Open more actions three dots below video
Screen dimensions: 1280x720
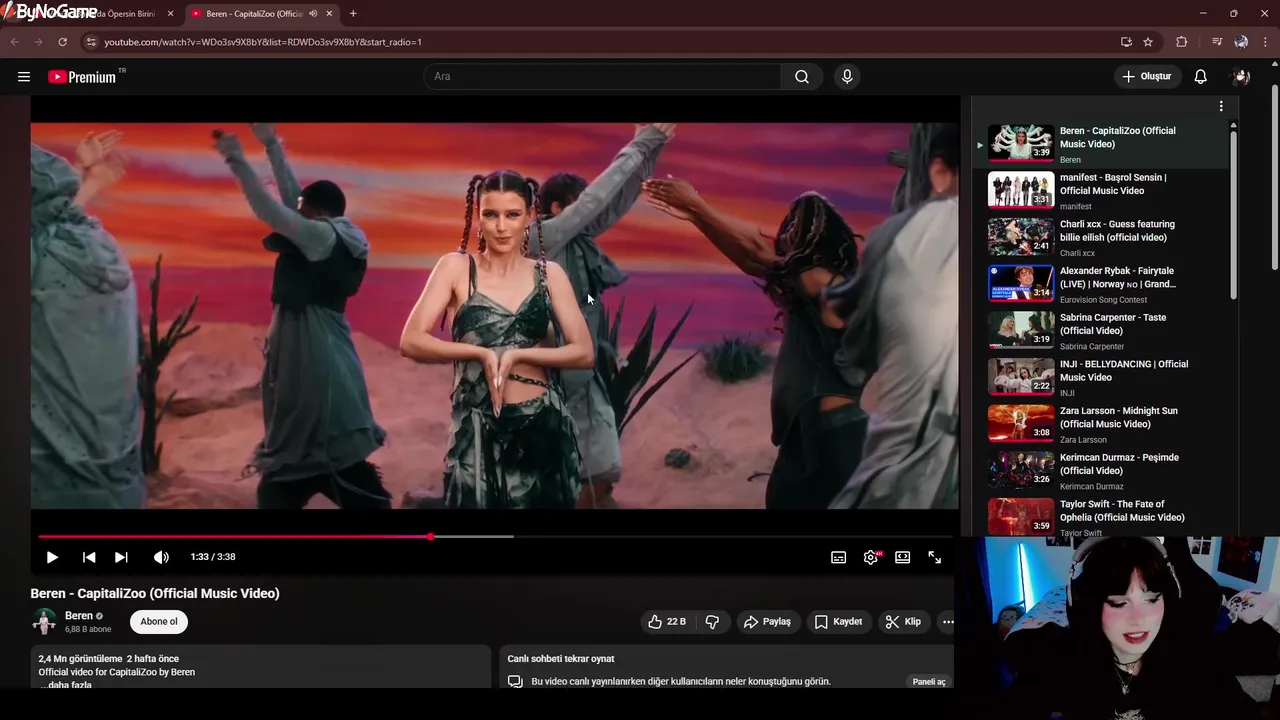[x=947, y=622]
